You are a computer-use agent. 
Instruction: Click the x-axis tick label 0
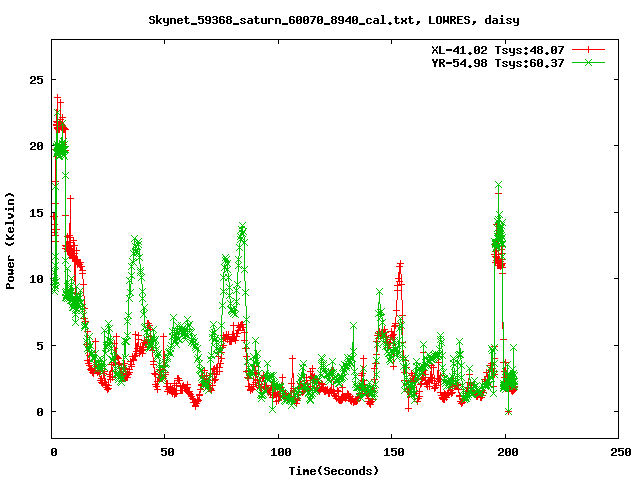(54, 452)
